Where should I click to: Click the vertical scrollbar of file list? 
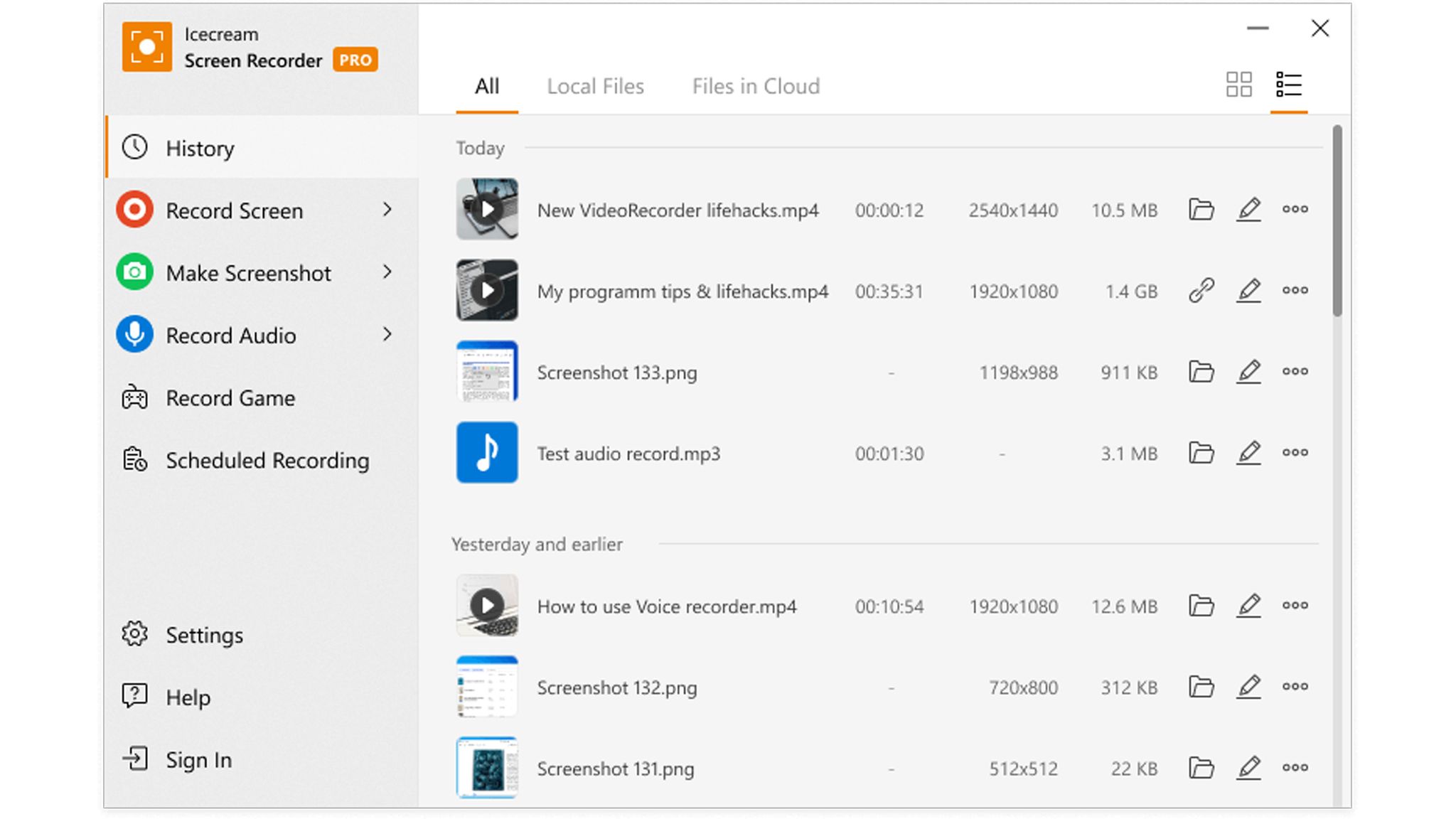pos(1337,220)
